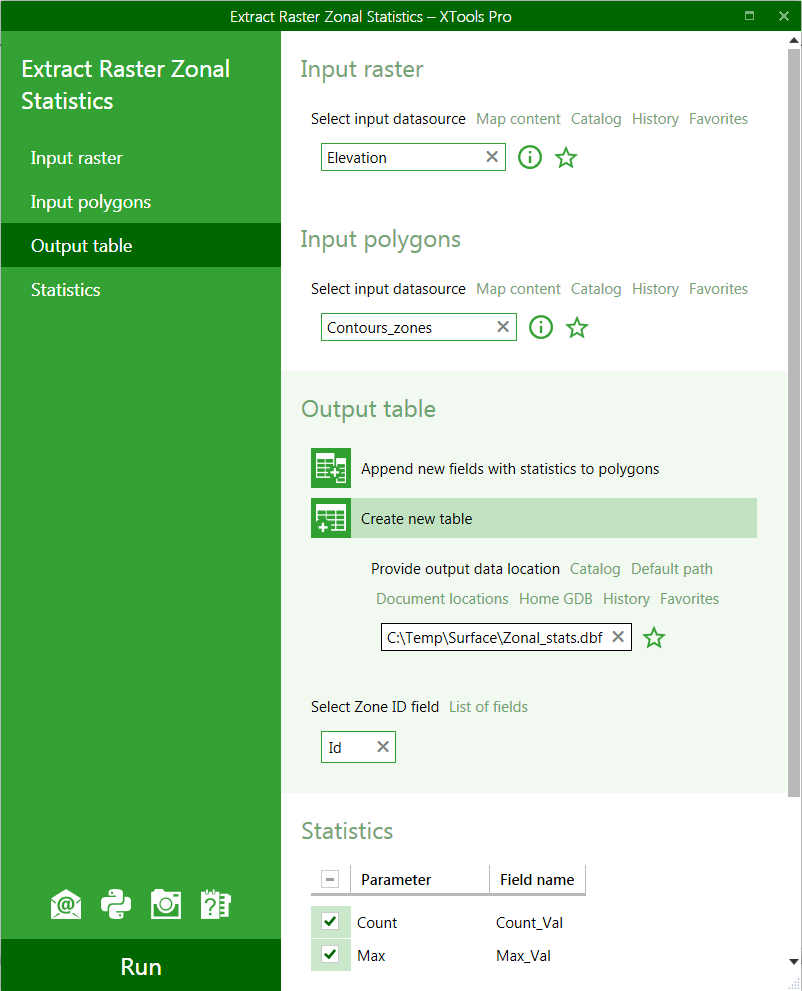Image resolution: width=802 pixels, height=991 pixels.
Task: Choose the Create new table option
Action: tap(534, 518)
